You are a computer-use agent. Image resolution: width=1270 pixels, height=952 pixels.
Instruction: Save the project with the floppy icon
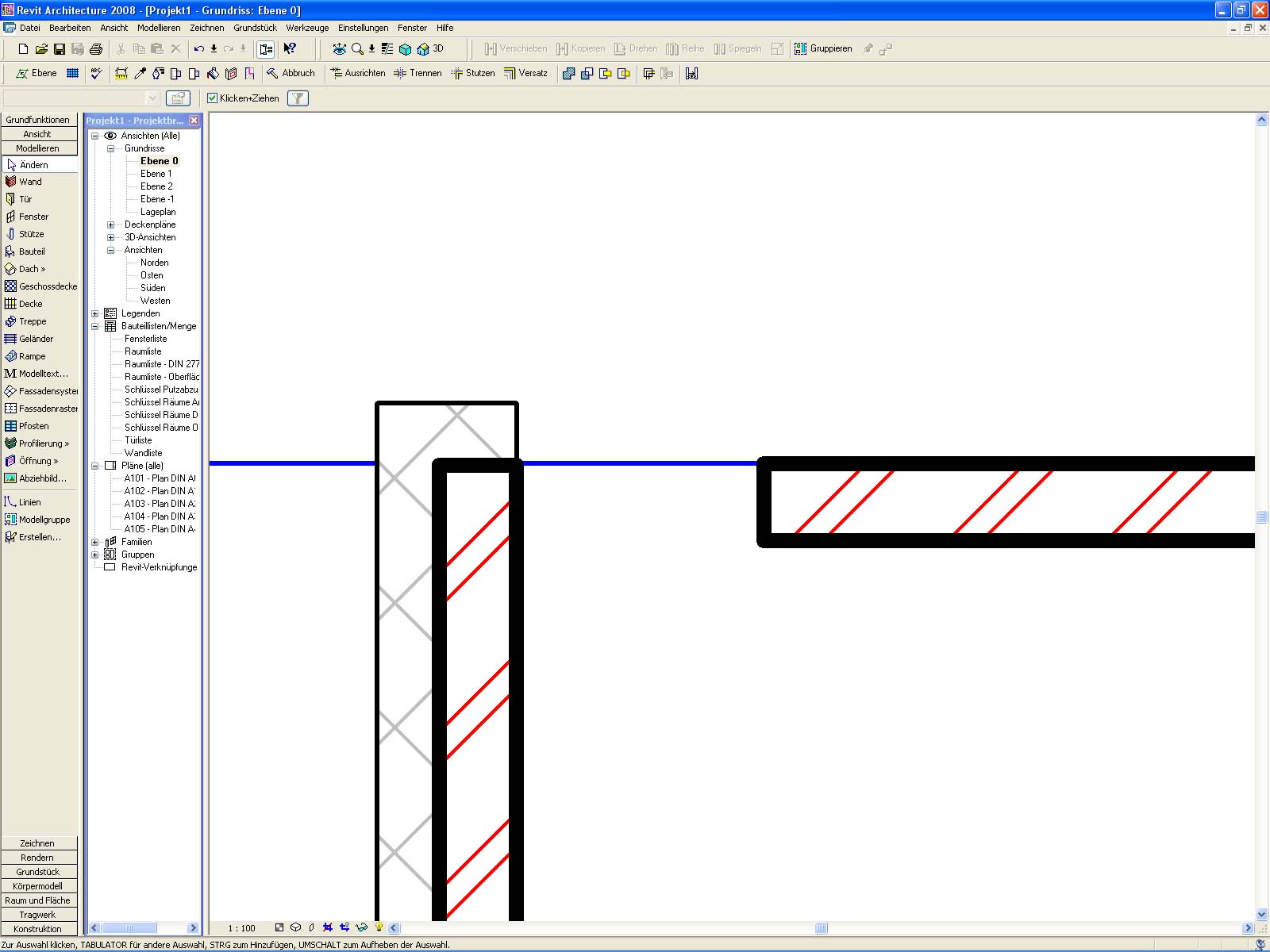coord(60,49)
